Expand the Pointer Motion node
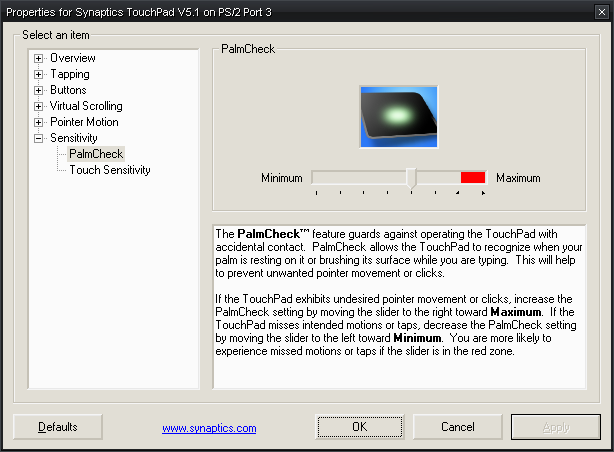Screen dimensions: 614x452 point(39,122)
